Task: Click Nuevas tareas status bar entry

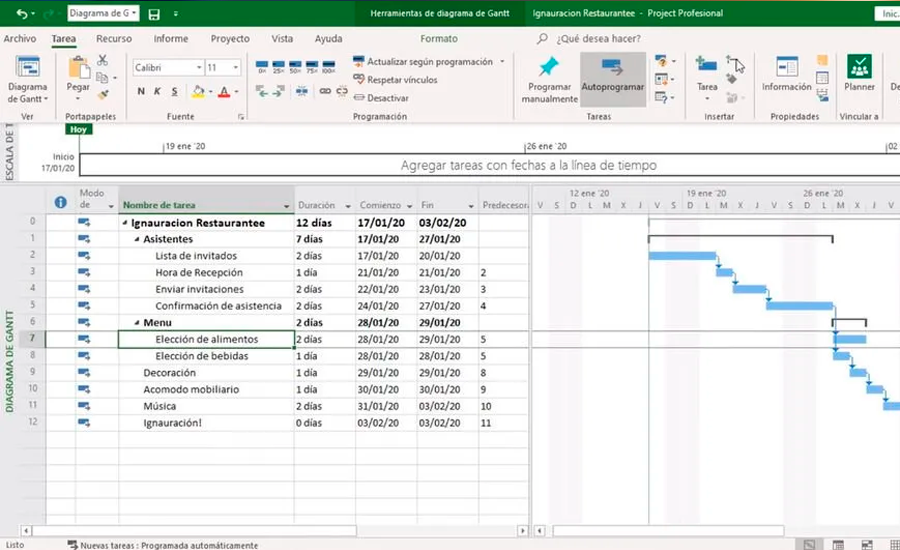Action: click(x=163, y=545)
